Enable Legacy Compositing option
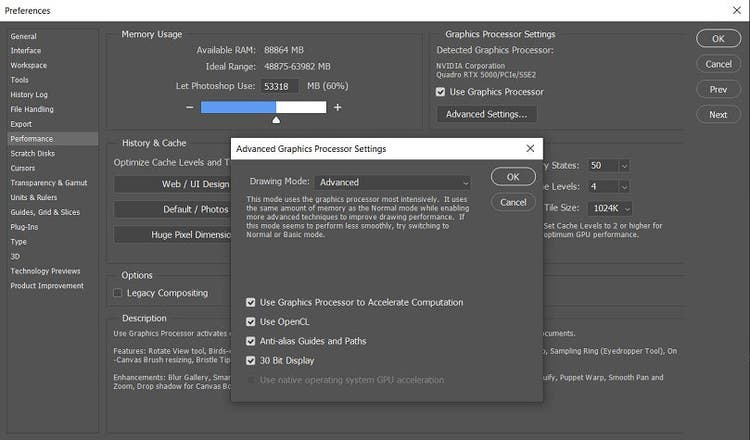 coord(118,293)
